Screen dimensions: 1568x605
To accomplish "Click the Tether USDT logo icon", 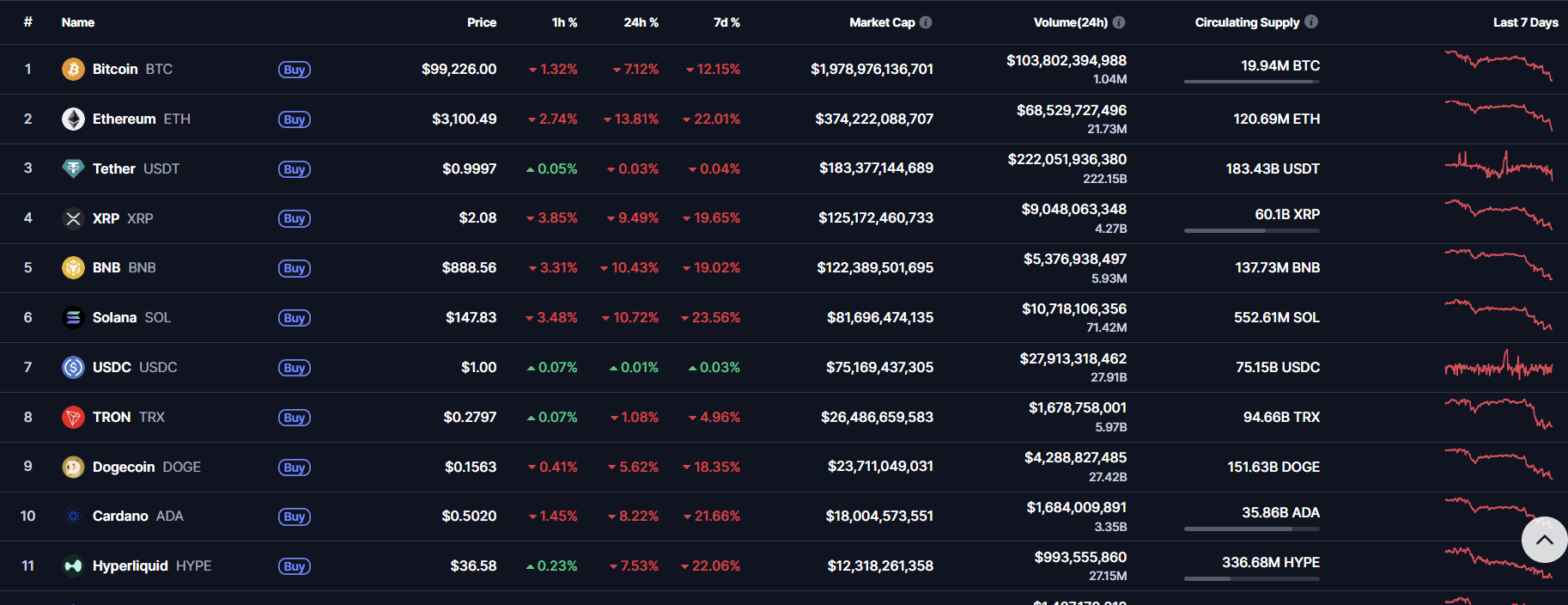I will click(73, 168).
